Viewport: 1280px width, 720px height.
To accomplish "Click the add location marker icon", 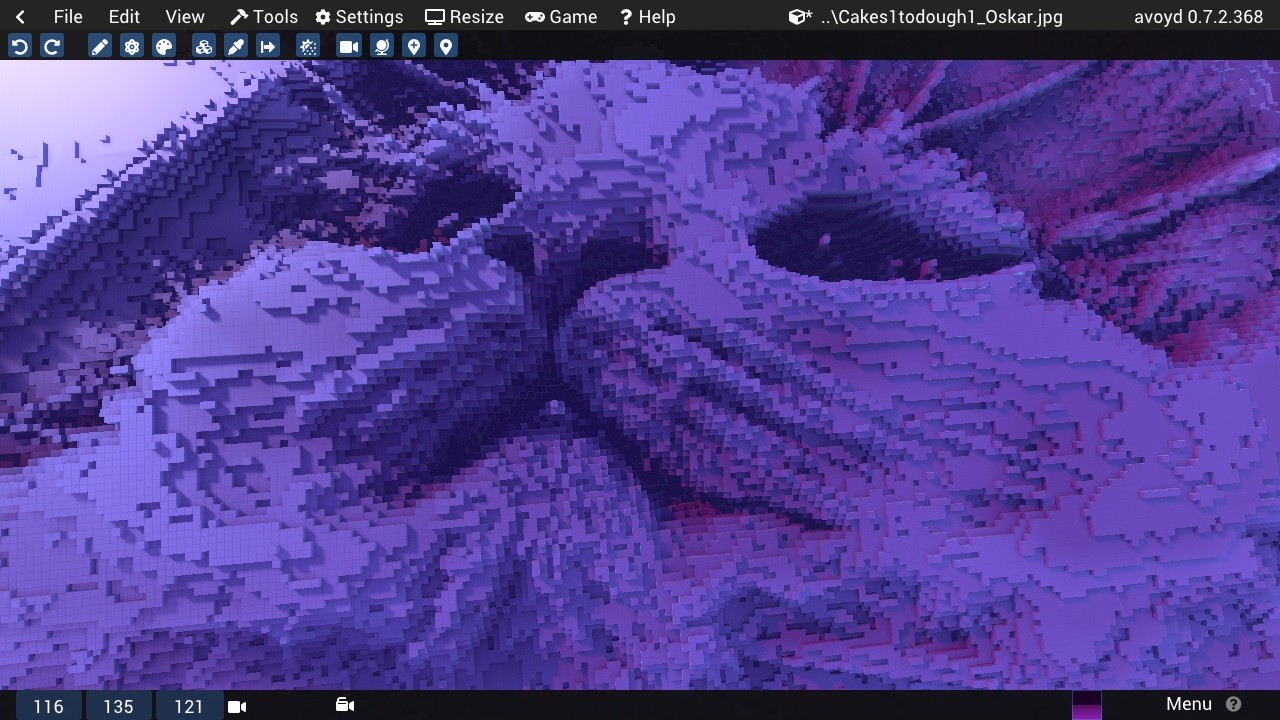I will point(414,47).
